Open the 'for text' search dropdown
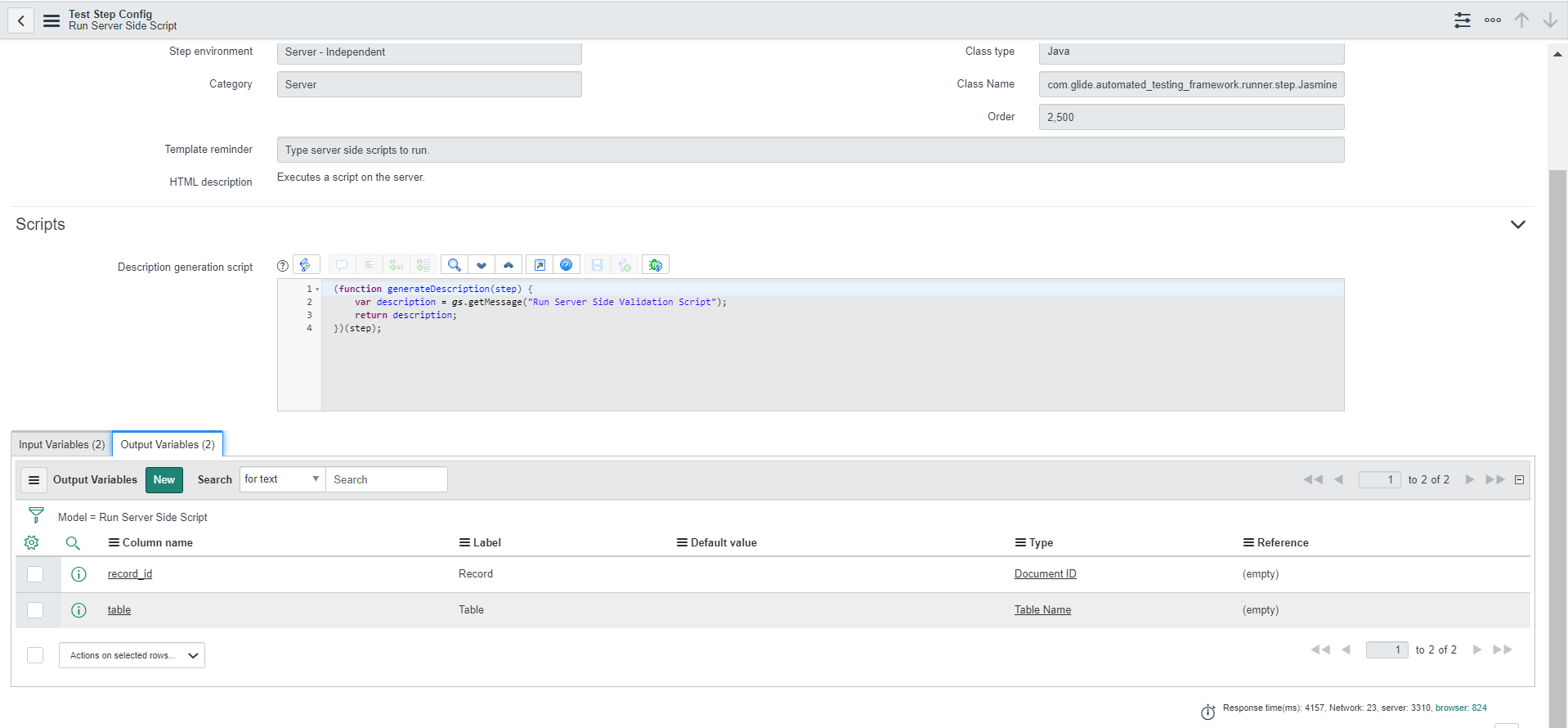Viewport: 1568px width, 728px height. click(281, 479)
